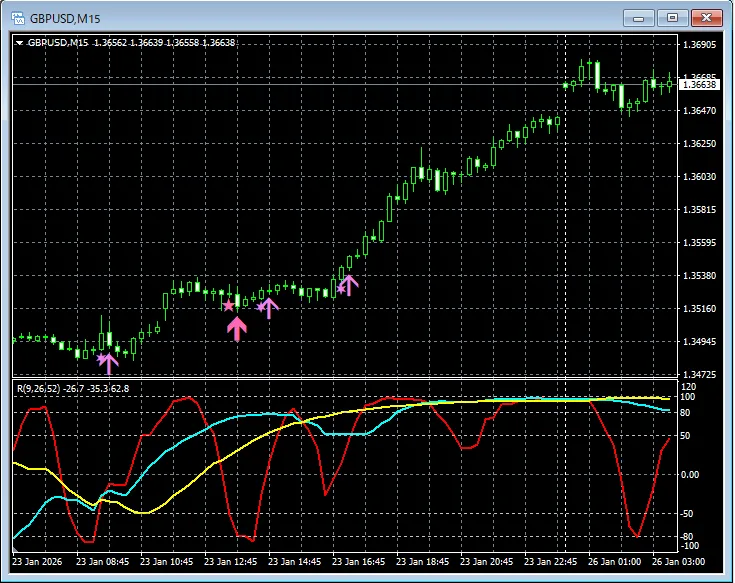Close the GBPUSD,M15 chart window
This screenshot has width=735, height=583.
click(706, 17)
